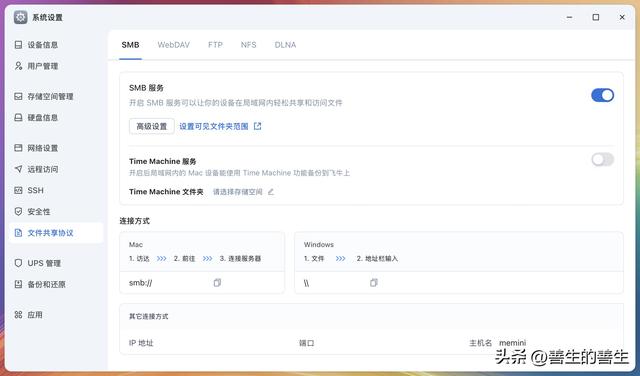Select the 存储空间管理 sidebar icon

click(18, 96)
